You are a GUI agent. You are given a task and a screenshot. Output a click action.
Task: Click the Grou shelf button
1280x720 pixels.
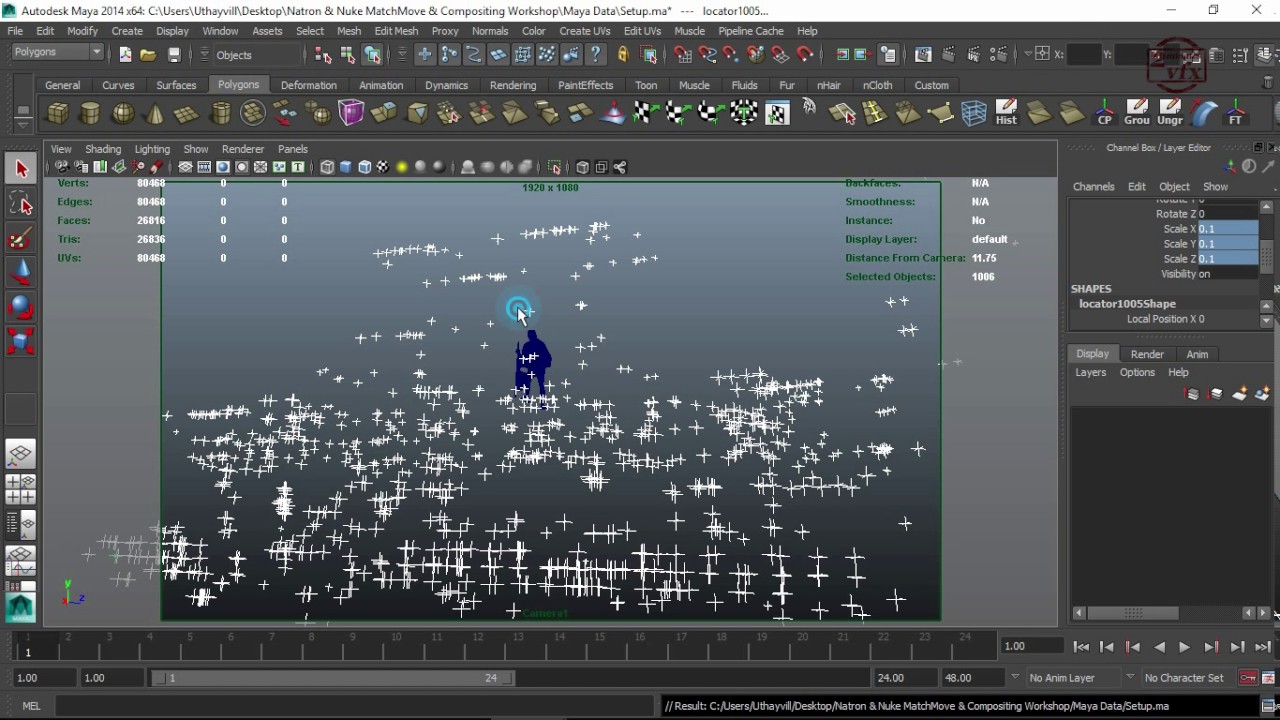(1137, 113)
